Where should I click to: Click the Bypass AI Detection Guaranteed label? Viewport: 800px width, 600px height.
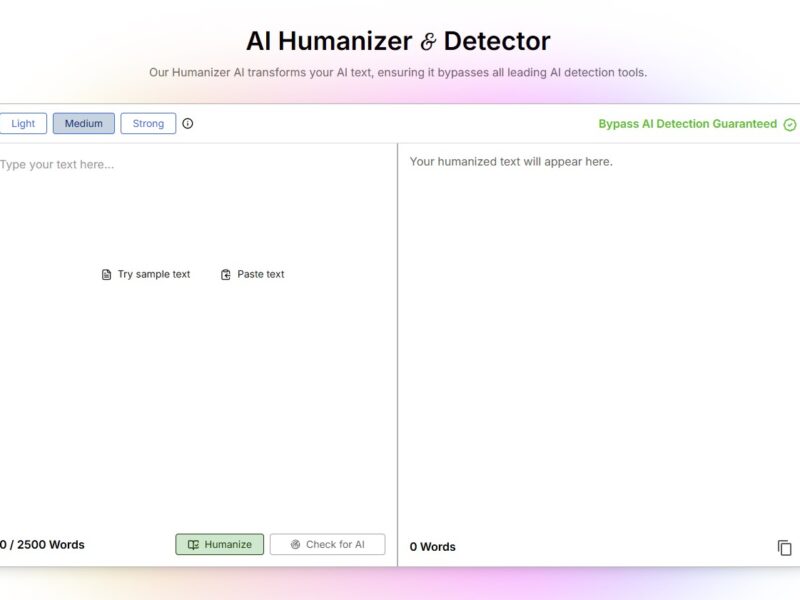tap(687, 124)
